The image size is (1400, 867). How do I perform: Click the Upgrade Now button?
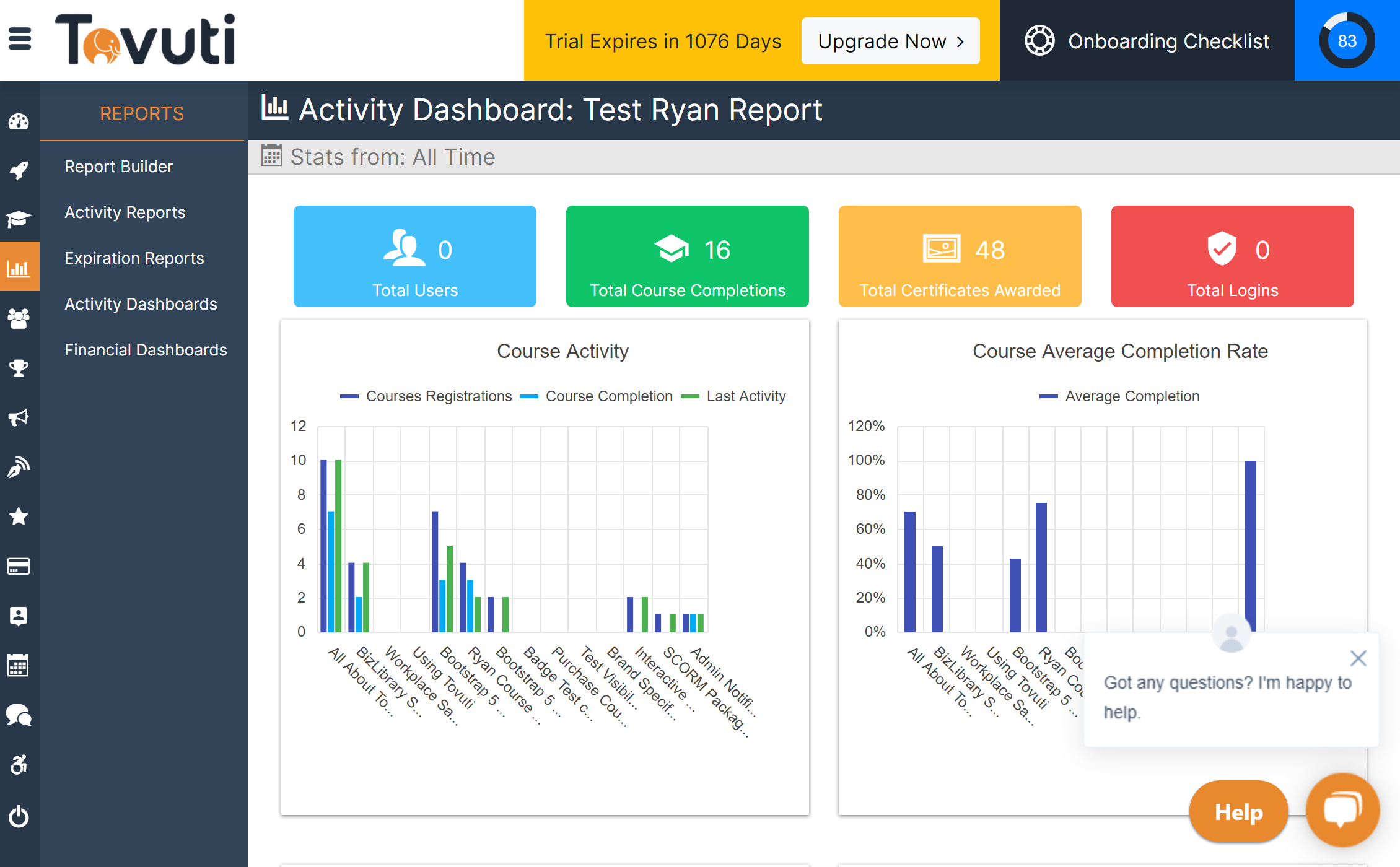[x=890, y=41]
